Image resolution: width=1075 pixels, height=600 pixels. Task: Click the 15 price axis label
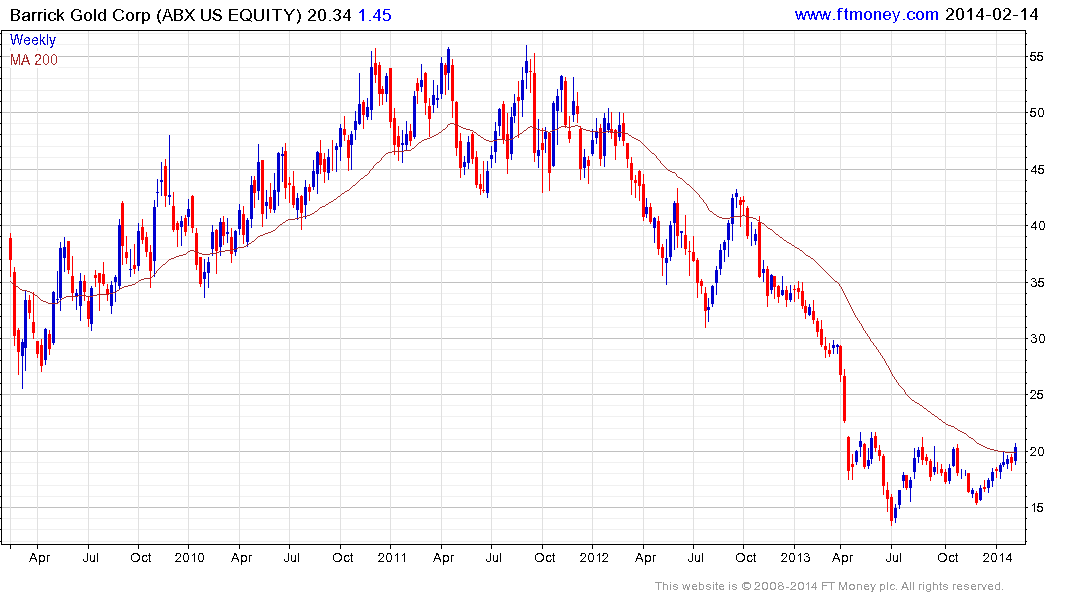[1037, 508]
